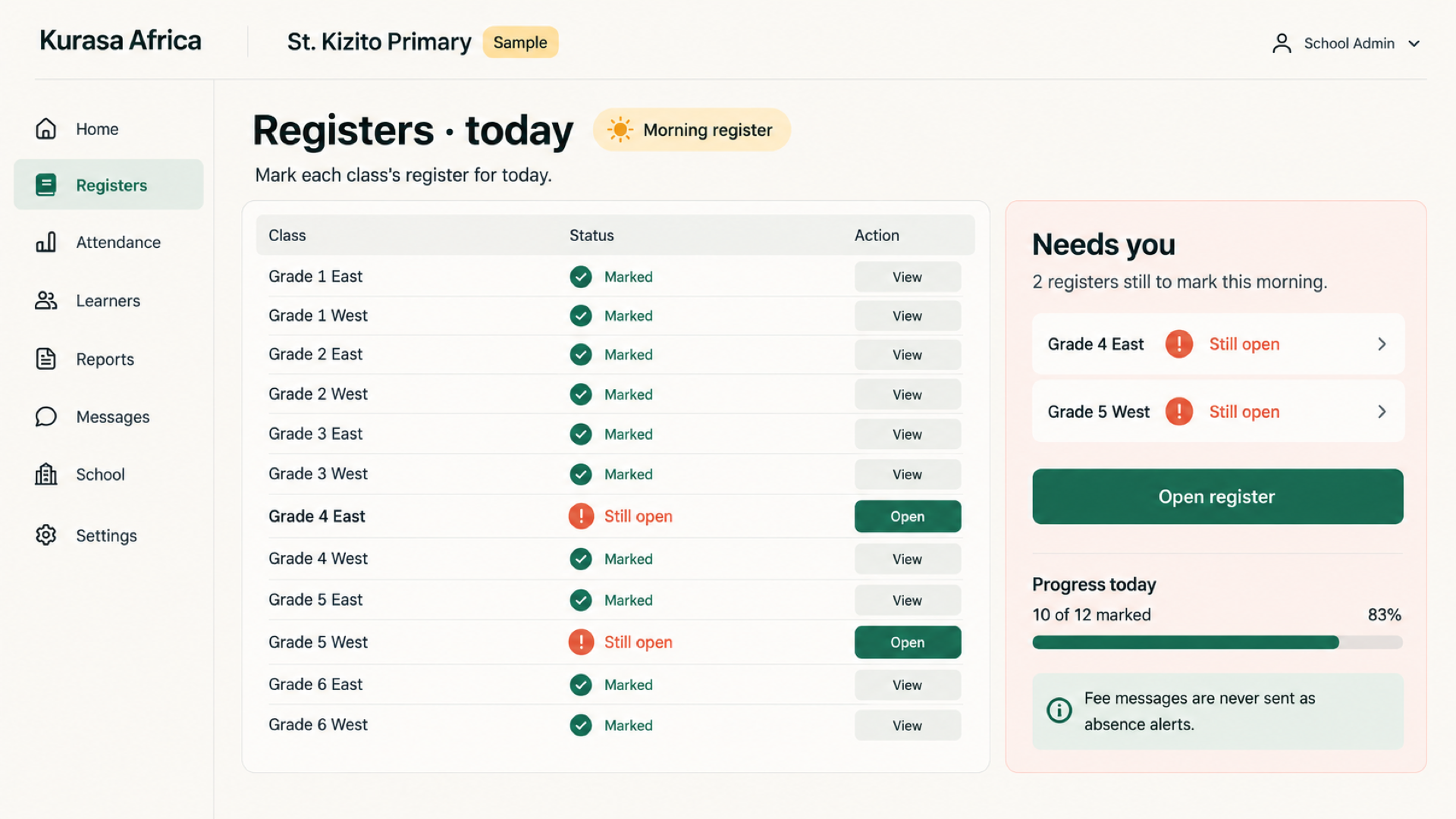Open the School Admin dropdown chevron
Screen dimensions: 1456x819
[1414, 44]
